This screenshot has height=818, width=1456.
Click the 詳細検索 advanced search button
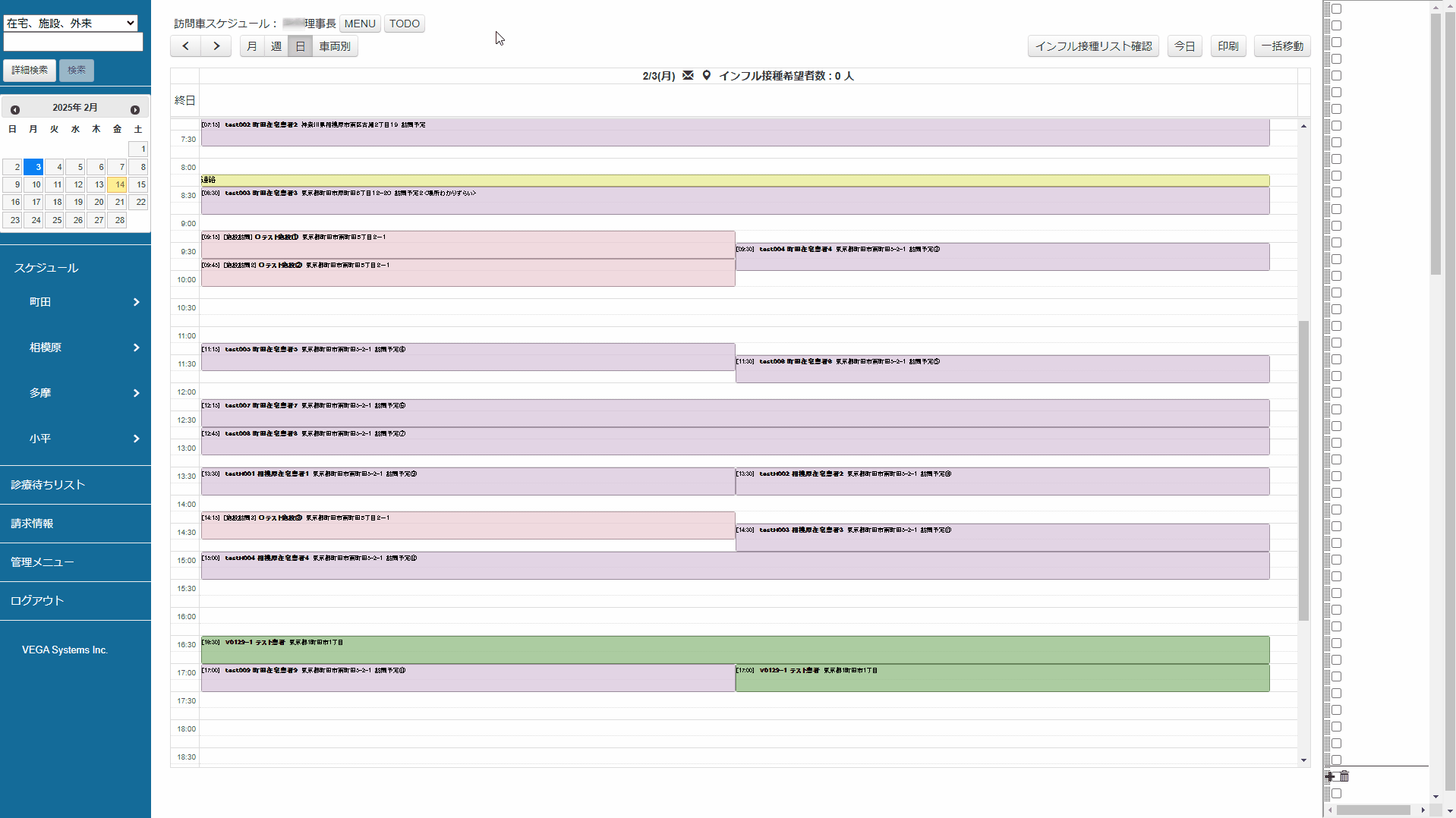(30, 70)
